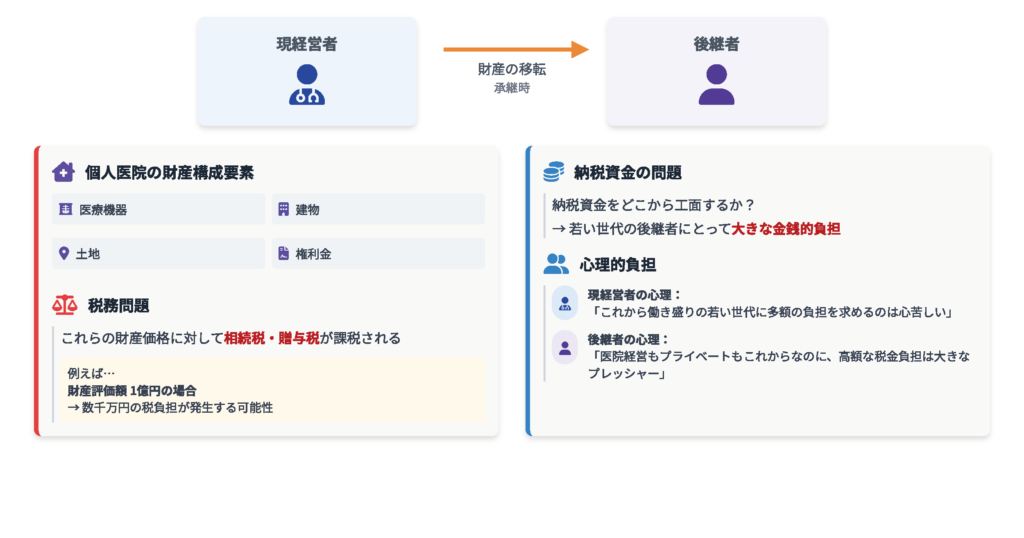Select the 建物 item box
The image size is (1024, 538).
(x=378, y=209)
